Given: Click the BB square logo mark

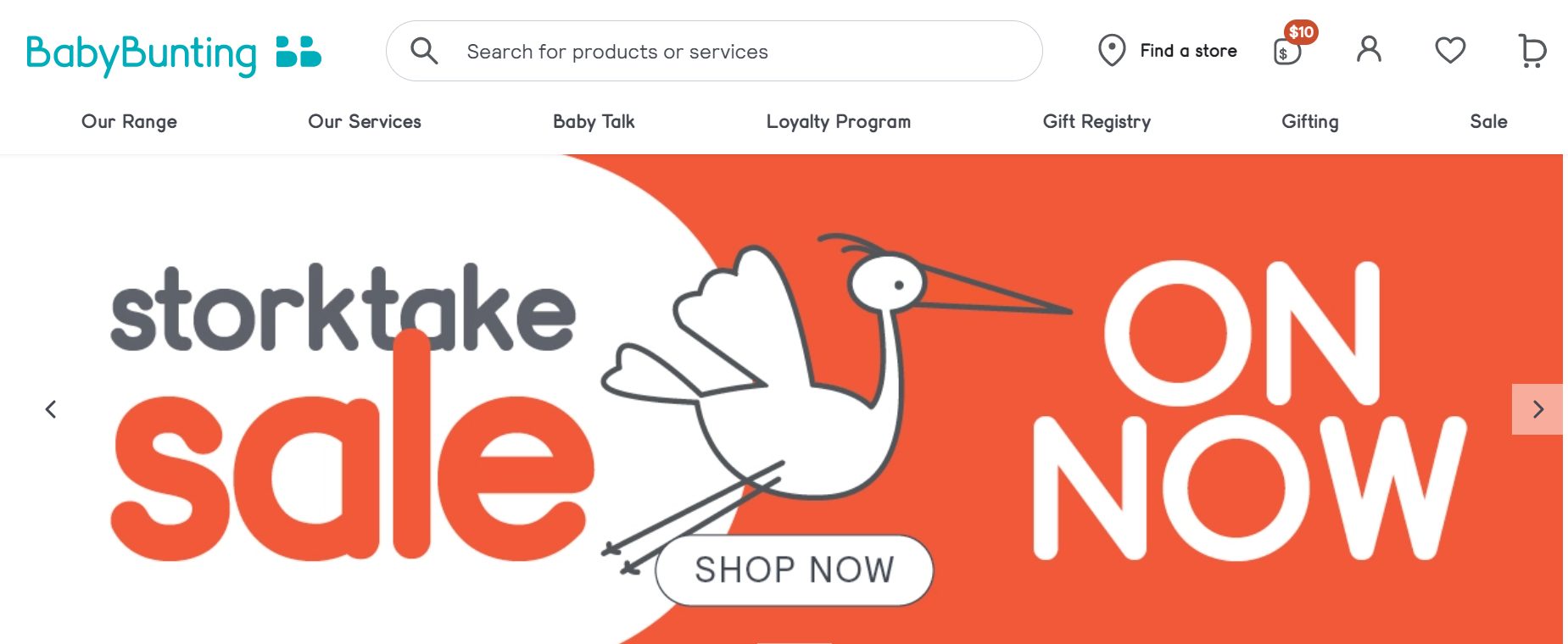Looking at the screenshot, I should pos(299,52).
